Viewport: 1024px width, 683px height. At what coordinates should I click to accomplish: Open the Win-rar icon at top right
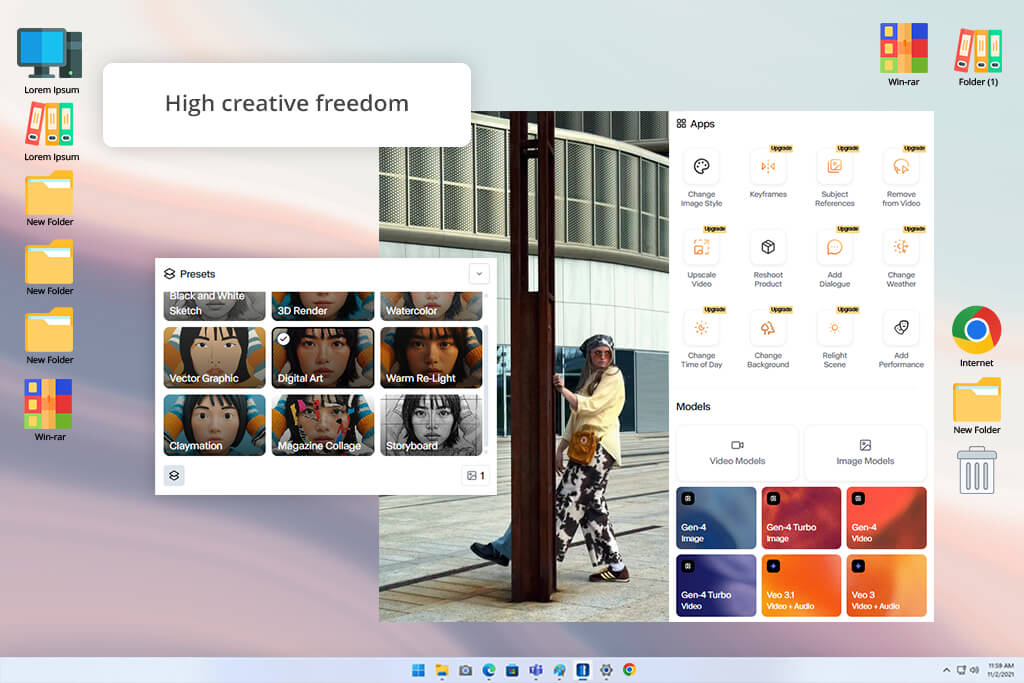click(x=904, y=55)
